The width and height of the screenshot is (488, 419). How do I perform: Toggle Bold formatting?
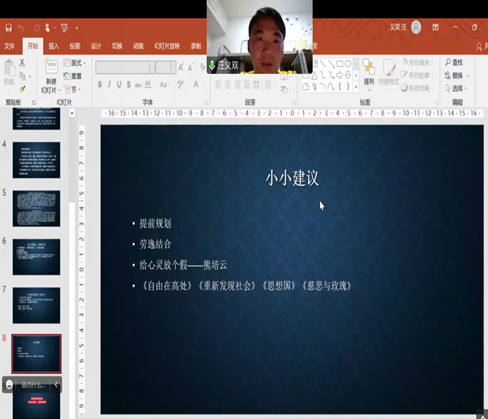tap(100, 85)
